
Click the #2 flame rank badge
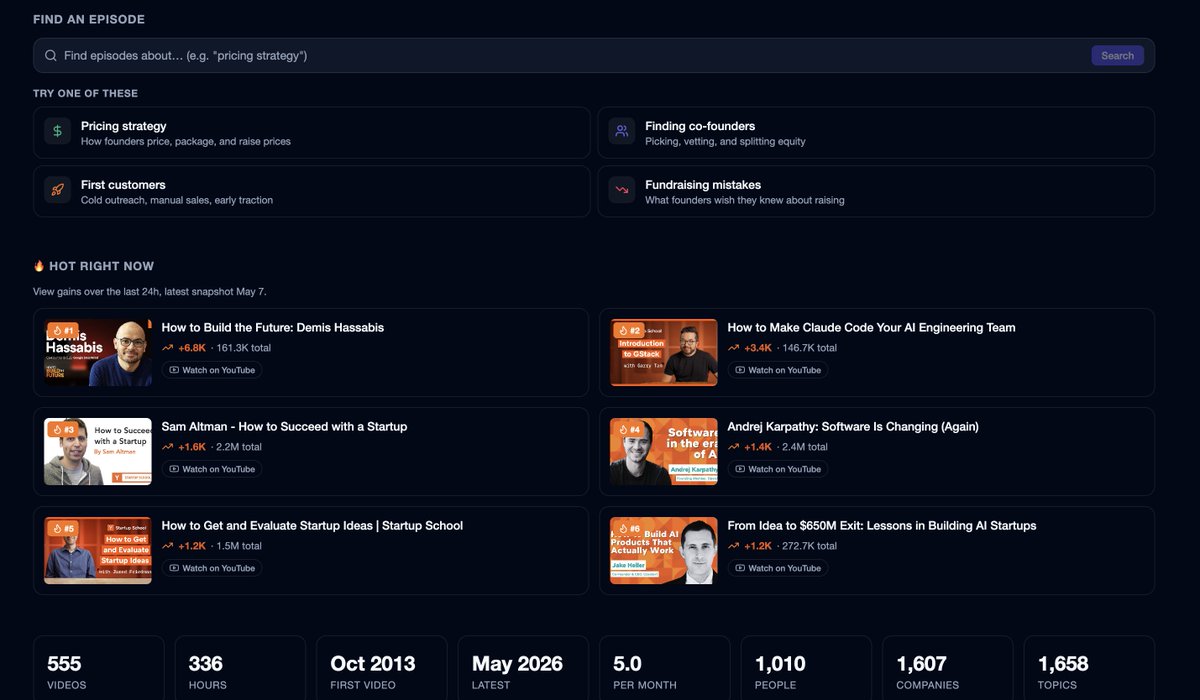(x=629, y=330)
